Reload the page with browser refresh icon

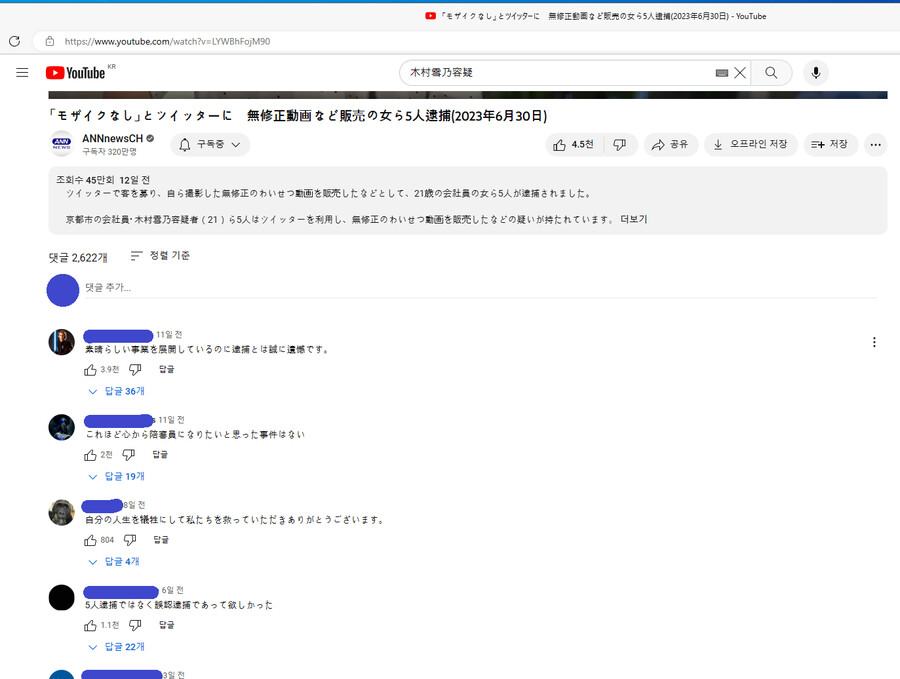click(14, 41)
